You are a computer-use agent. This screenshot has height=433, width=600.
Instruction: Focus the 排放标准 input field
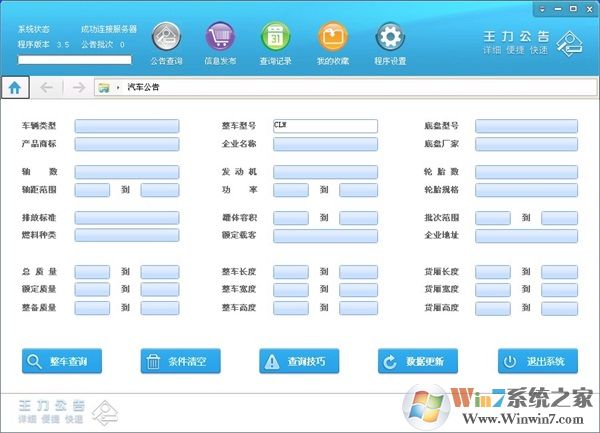(127, 218)
